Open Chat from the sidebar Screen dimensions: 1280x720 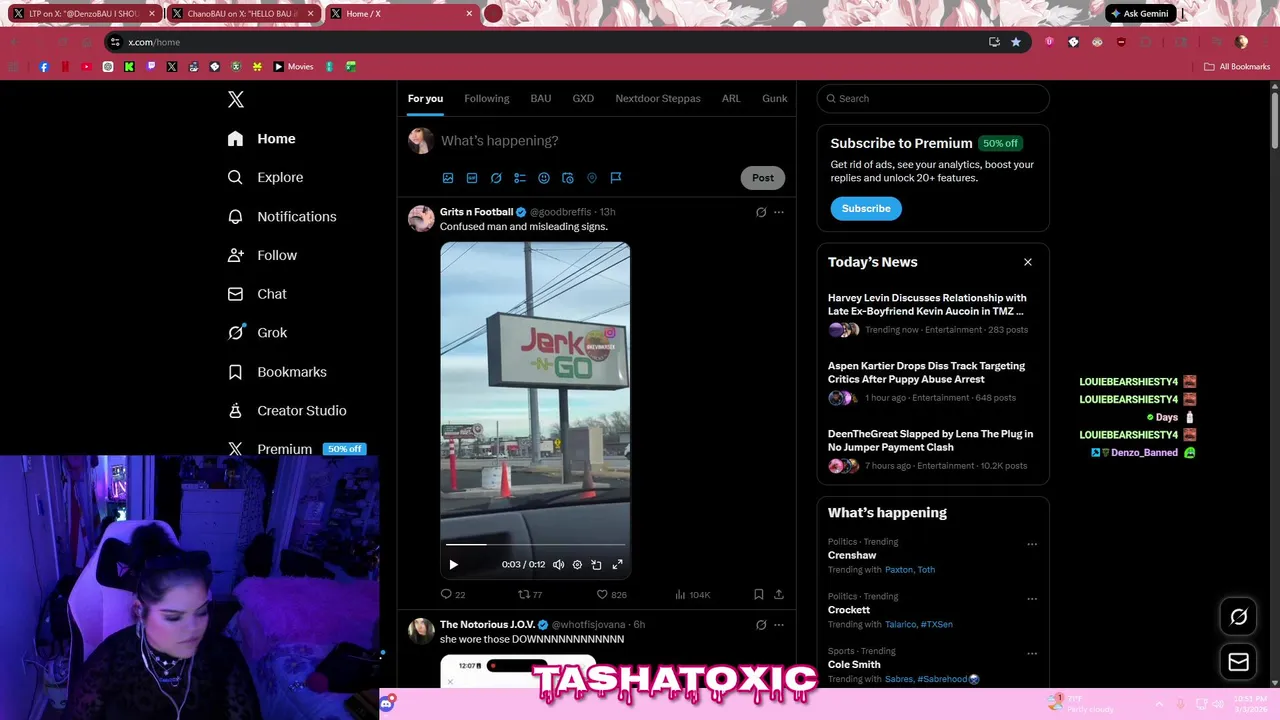tap(258, 294)
